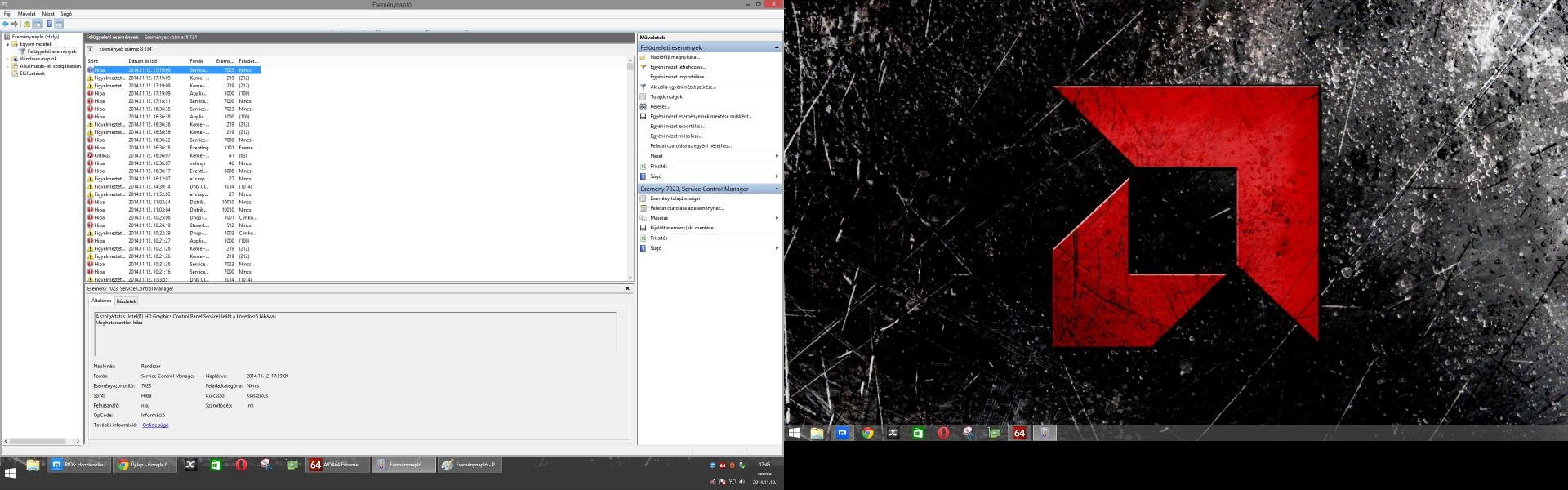Click 'Feladat csatolása az eseményhez...' action
This screenshot has width=1568, height=490.
687,208
